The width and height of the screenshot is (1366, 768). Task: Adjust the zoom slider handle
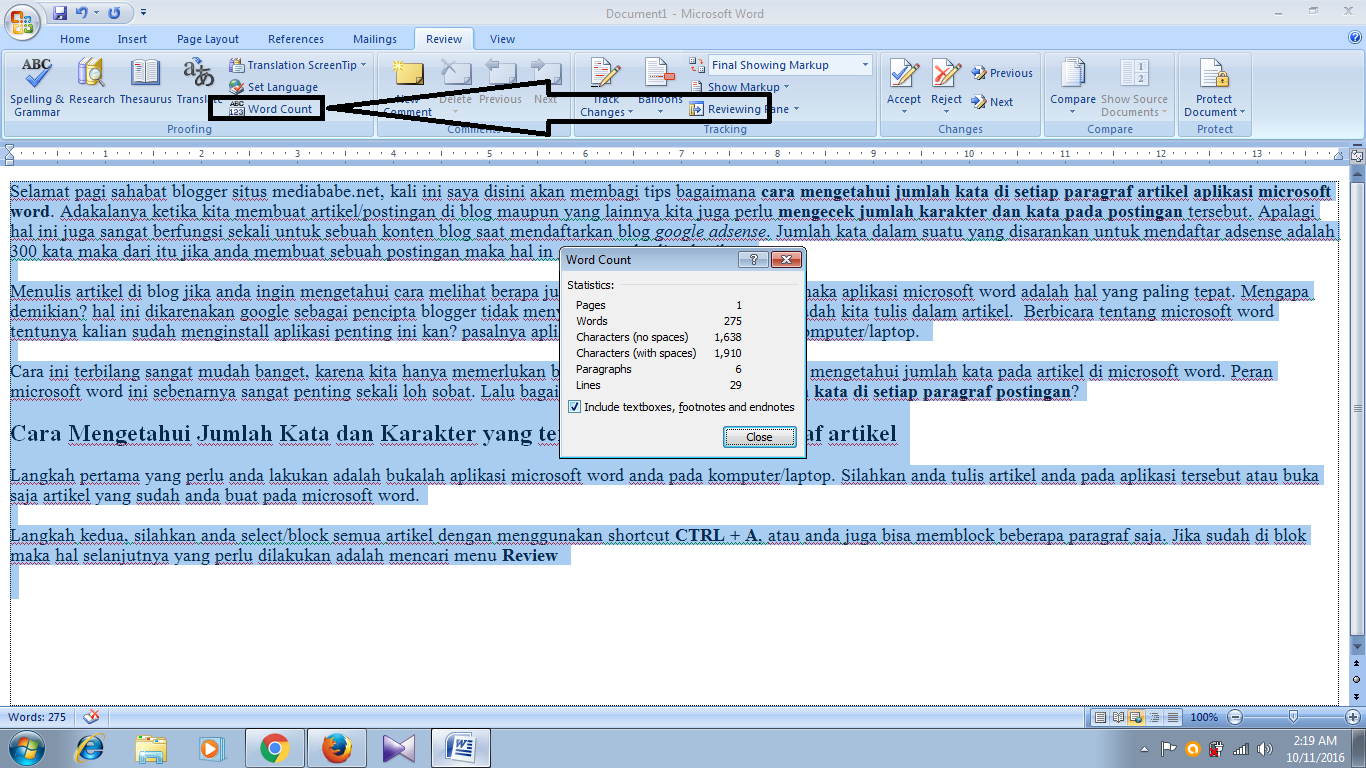click(x=1294, y=717)
